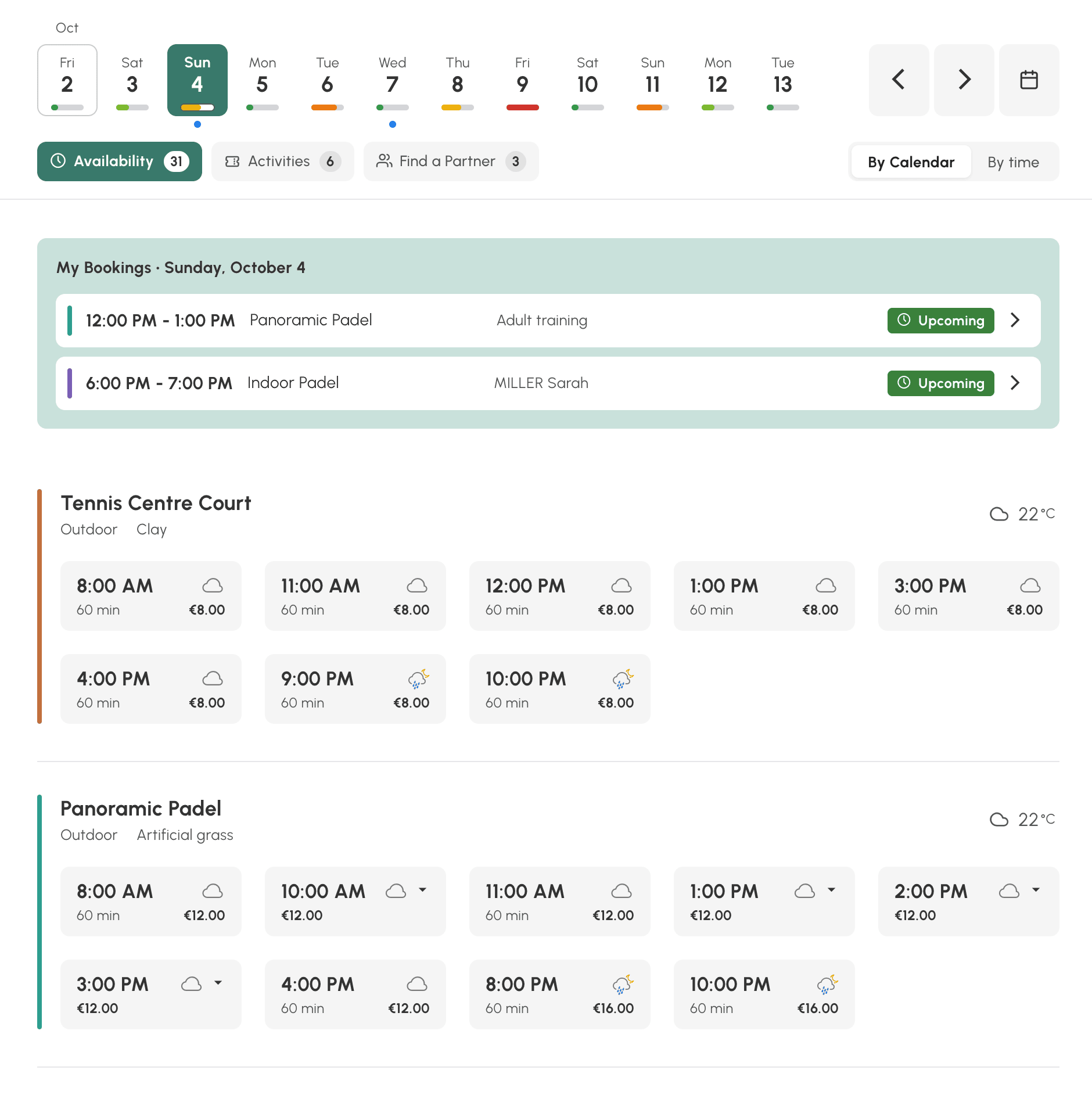
Task: Select Friday 9 in the date strip
Action: pyautogui.click(x=522, y=80)
